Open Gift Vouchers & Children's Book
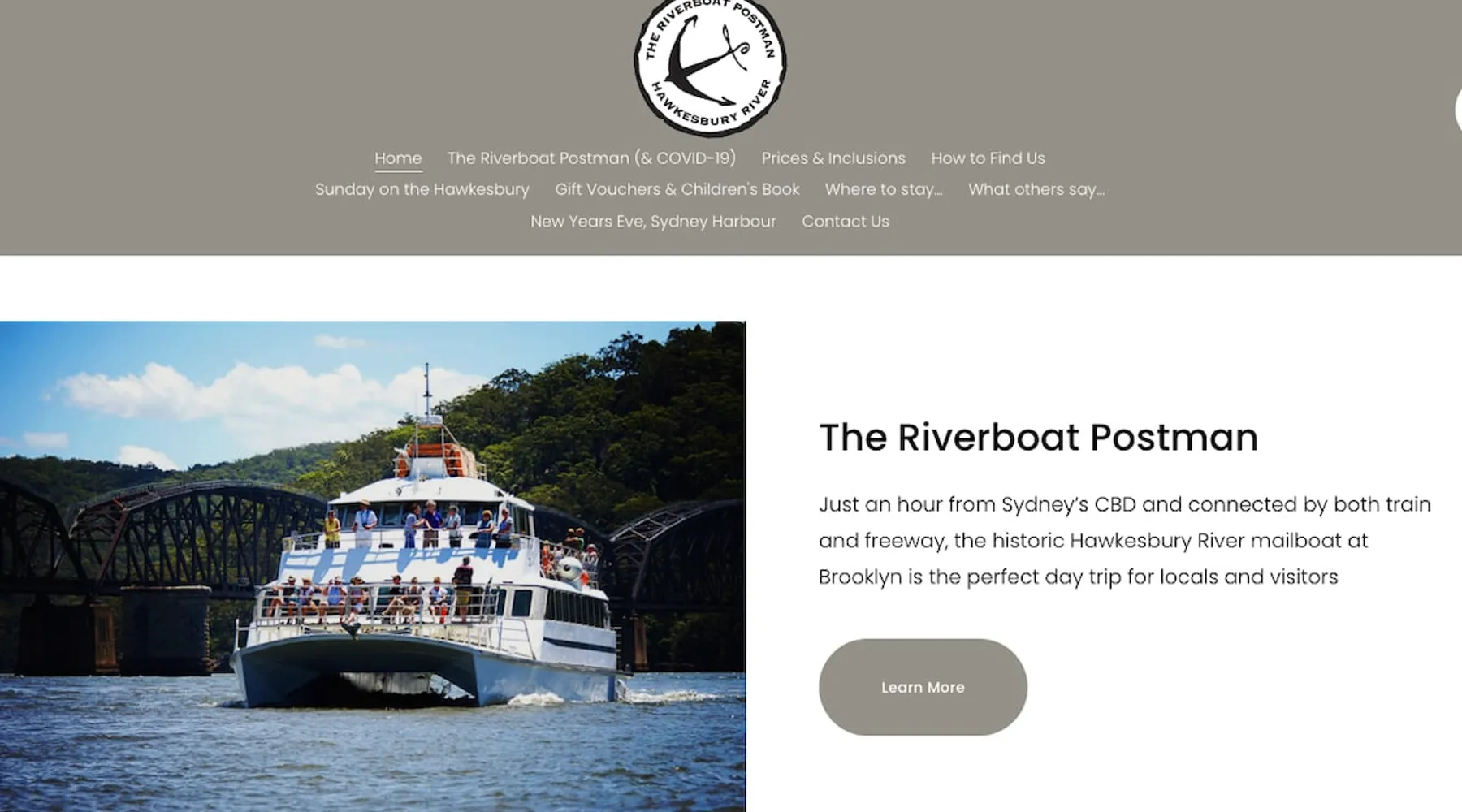Image resolution: width=1462 pixels, height=812 pixels. [677, 189]
